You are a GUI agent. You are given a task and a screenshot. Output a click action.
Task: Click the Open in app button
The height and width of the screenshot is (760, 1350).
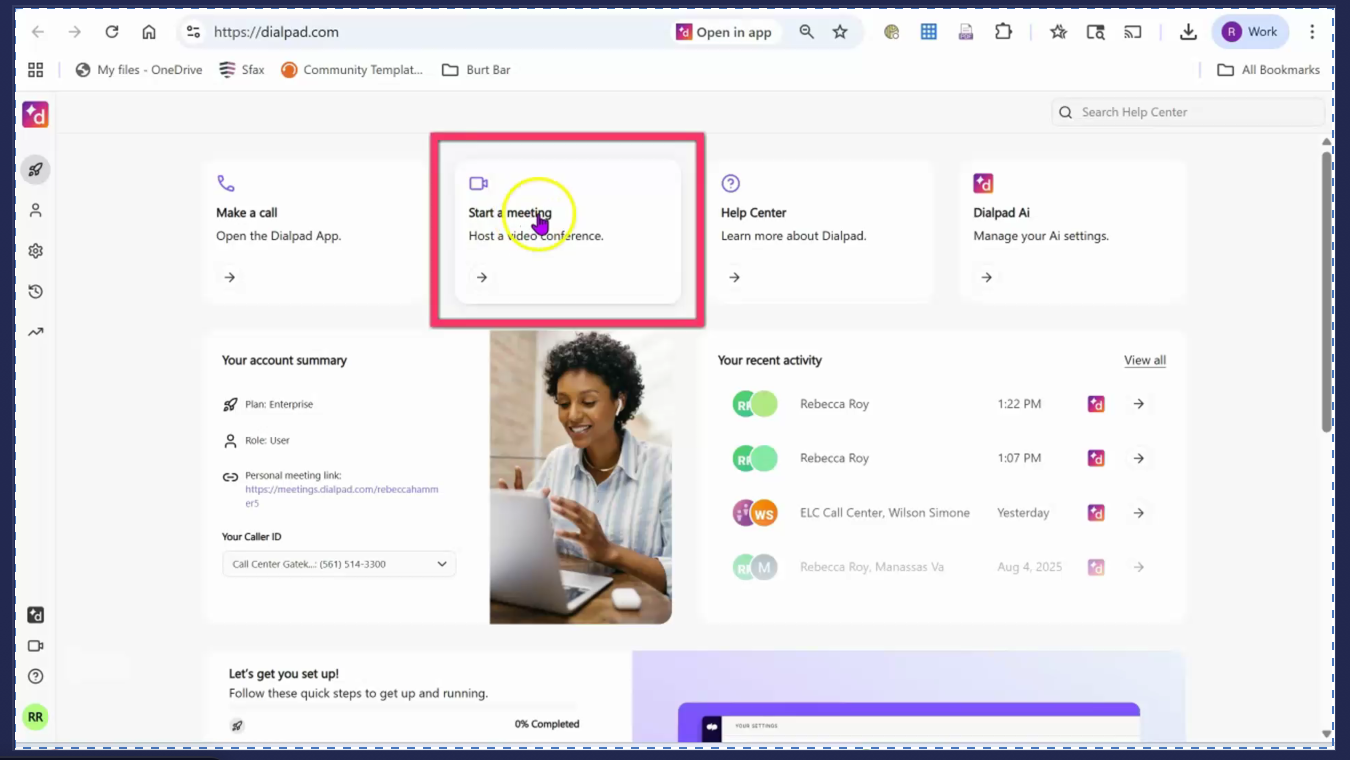tap(725, 32)
